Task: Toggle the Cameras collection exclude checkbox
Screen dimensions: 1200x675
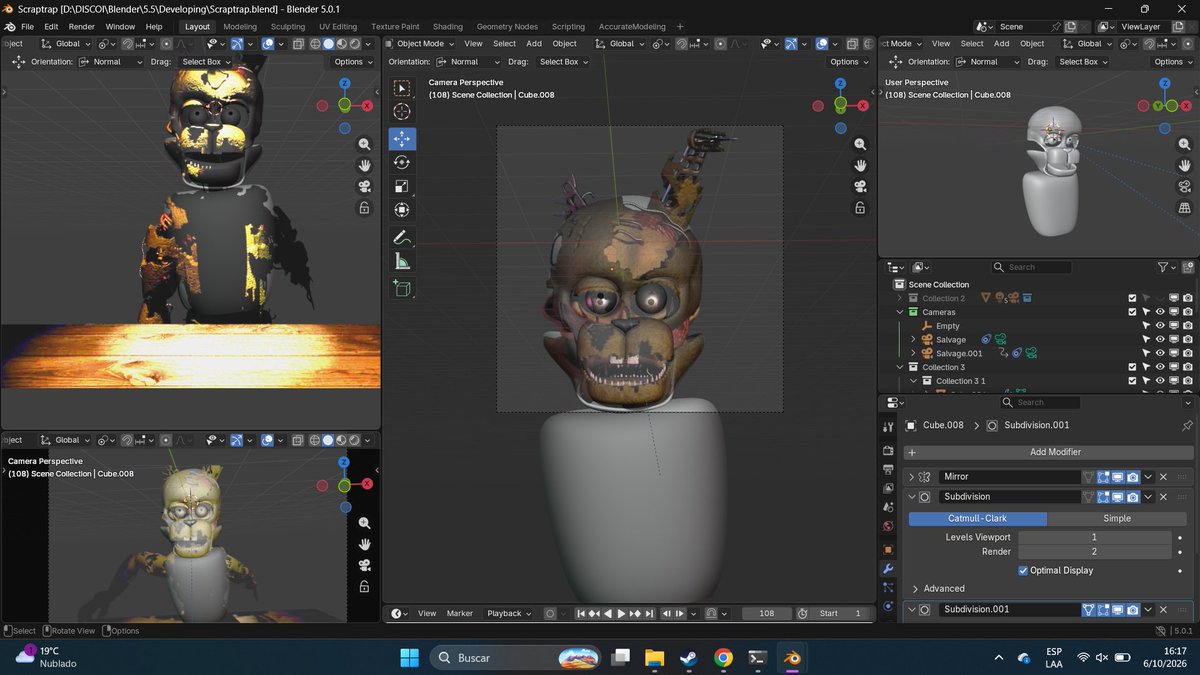Action: tap(1132, 312)
